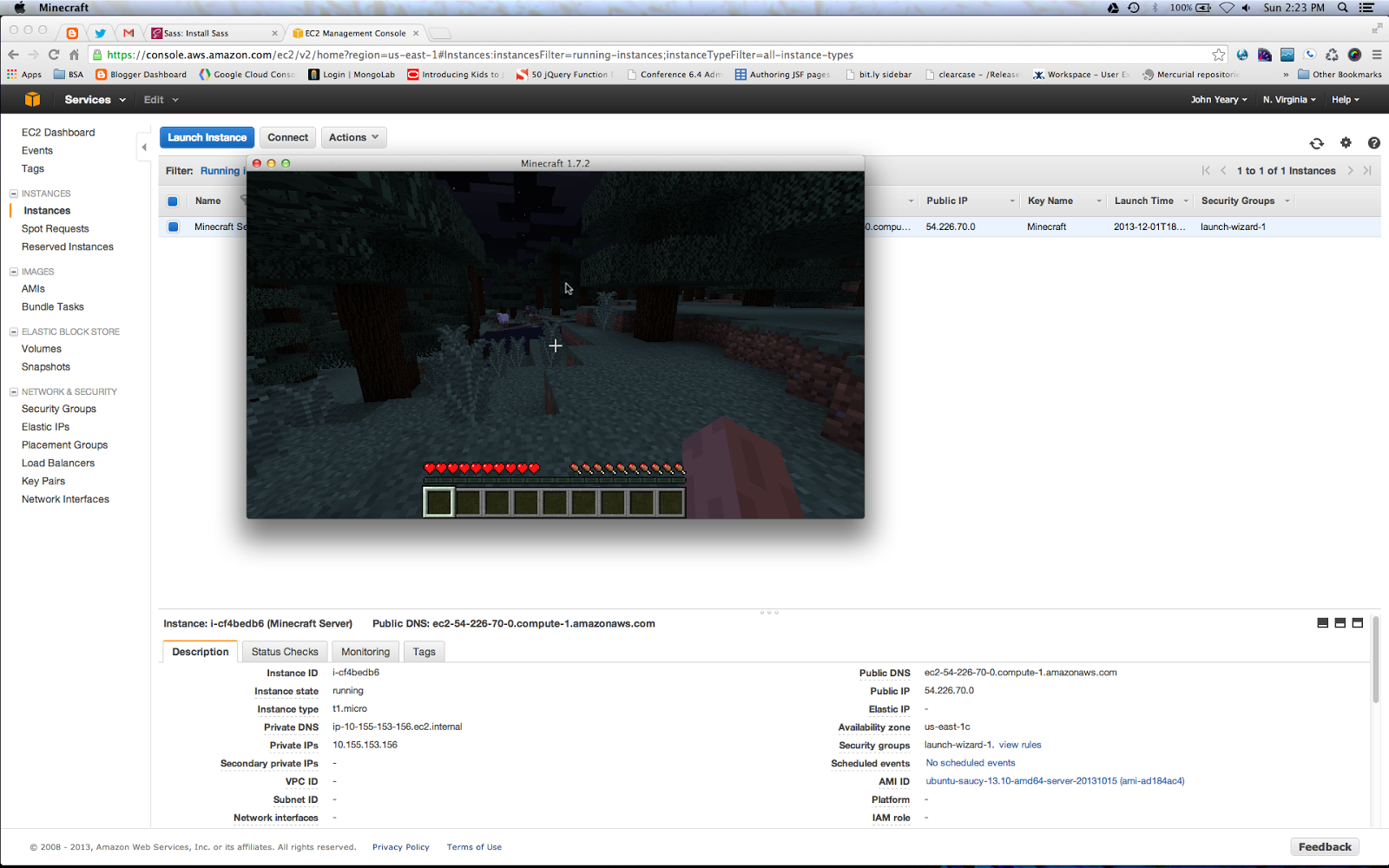Click the Launch Instance button
The width and height of the screenshot is (1389, 868).
pos(207,137)
